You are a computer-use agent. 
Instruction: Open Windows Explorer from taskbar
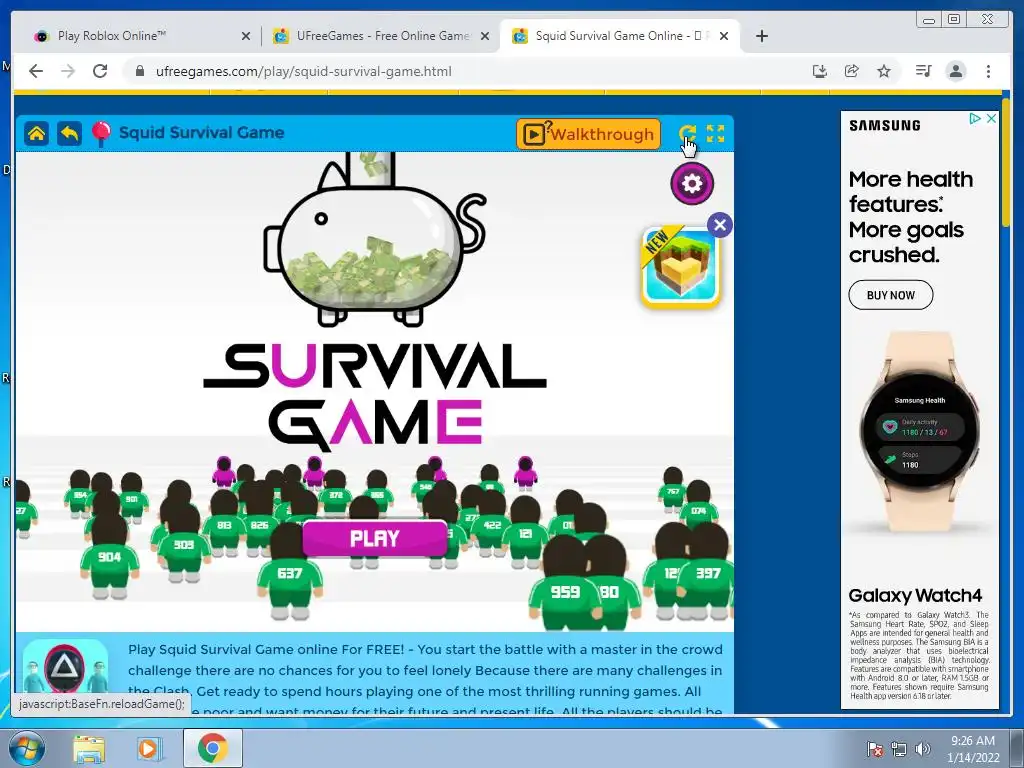click(x=89, y=748)
